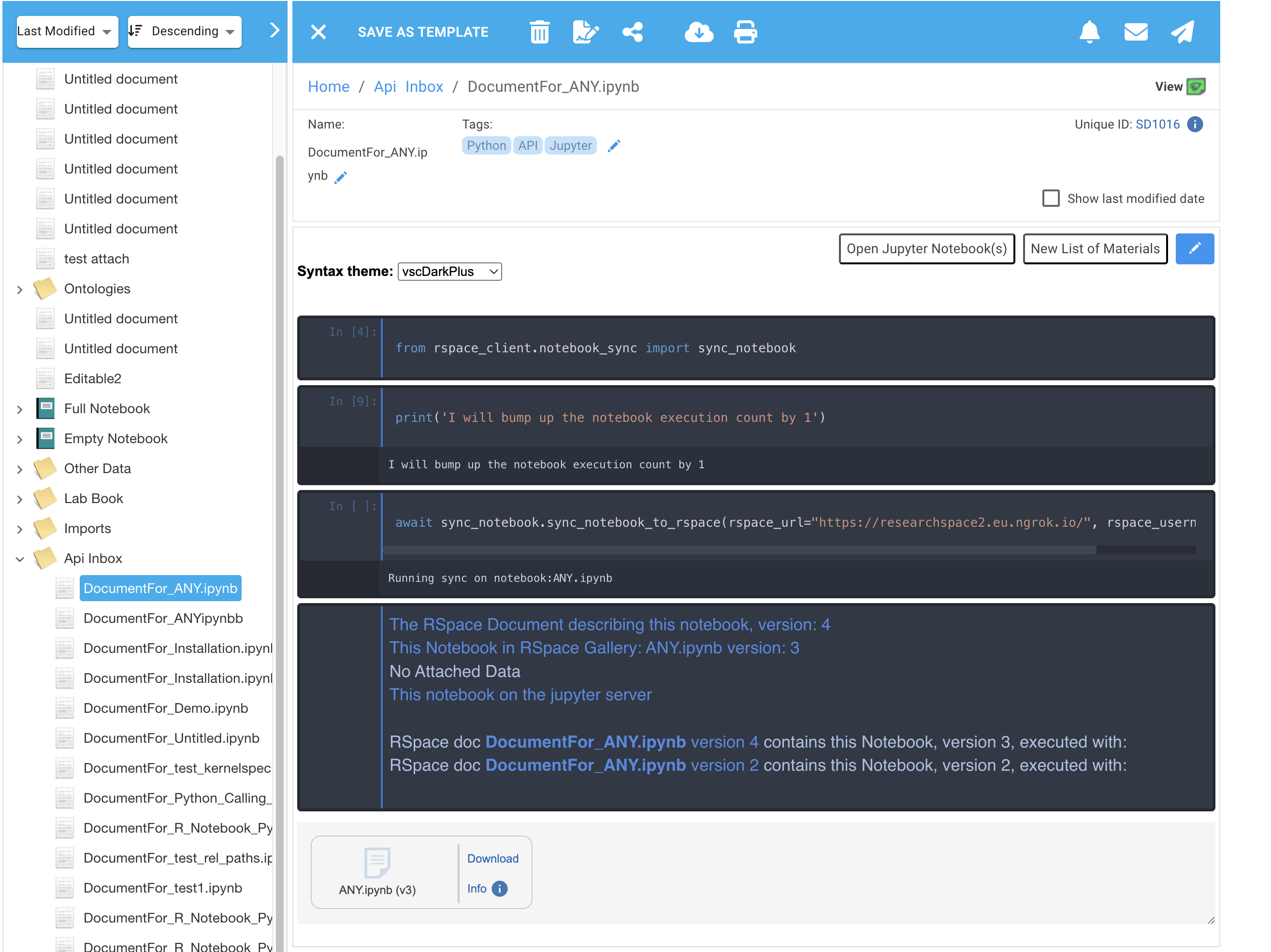This screenshot has height=952, width=1271.
Task: Click the share icon in toolbar
Action: point(632,32)
